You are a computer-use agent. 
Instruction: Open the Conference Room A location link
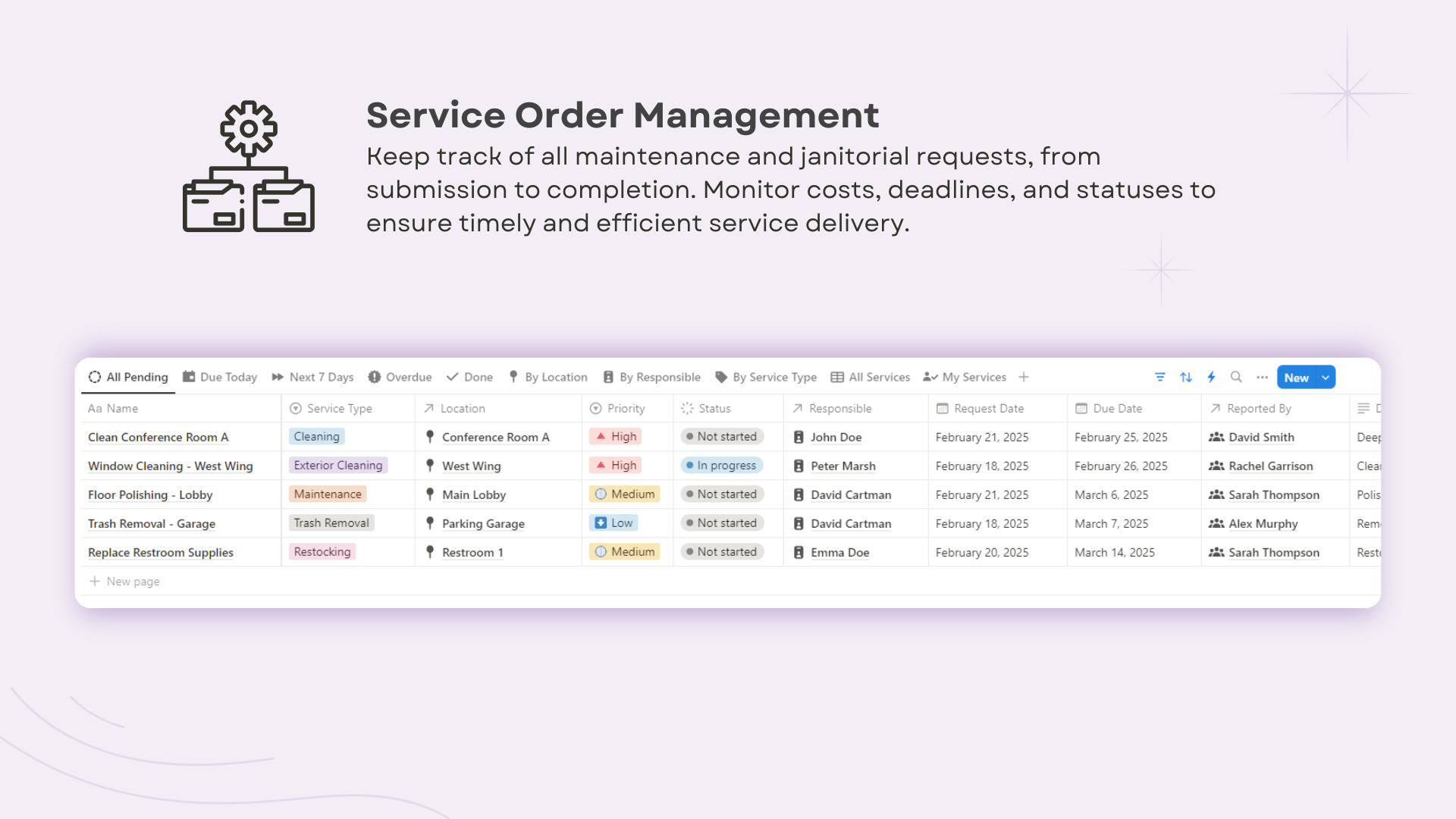tap(496, 437)
